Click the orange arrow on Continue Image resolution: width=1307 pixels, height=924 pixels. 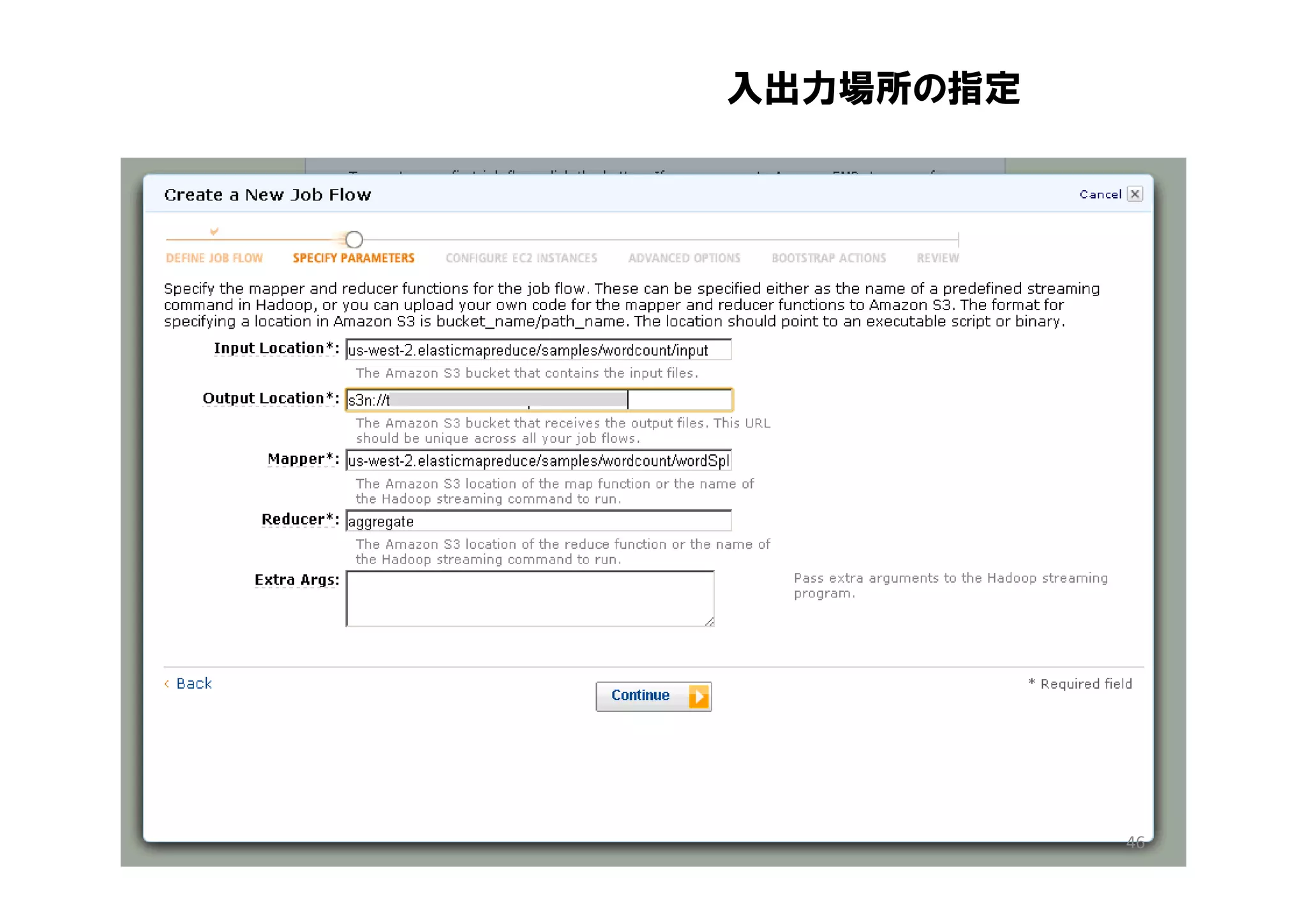(x=699, y=696)
